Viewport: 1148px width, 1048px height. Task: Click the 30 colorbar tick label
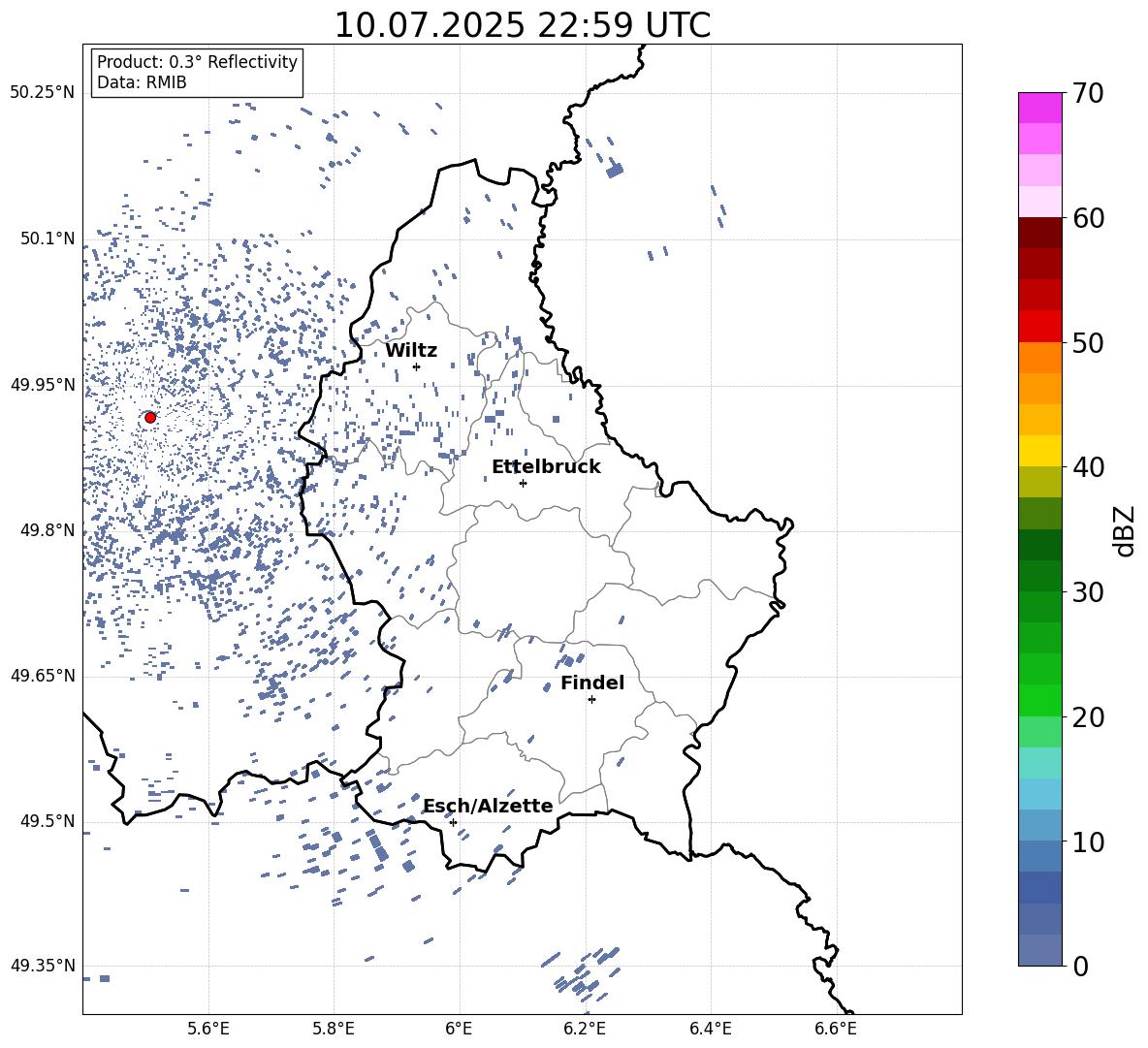tap(1087, 592)
